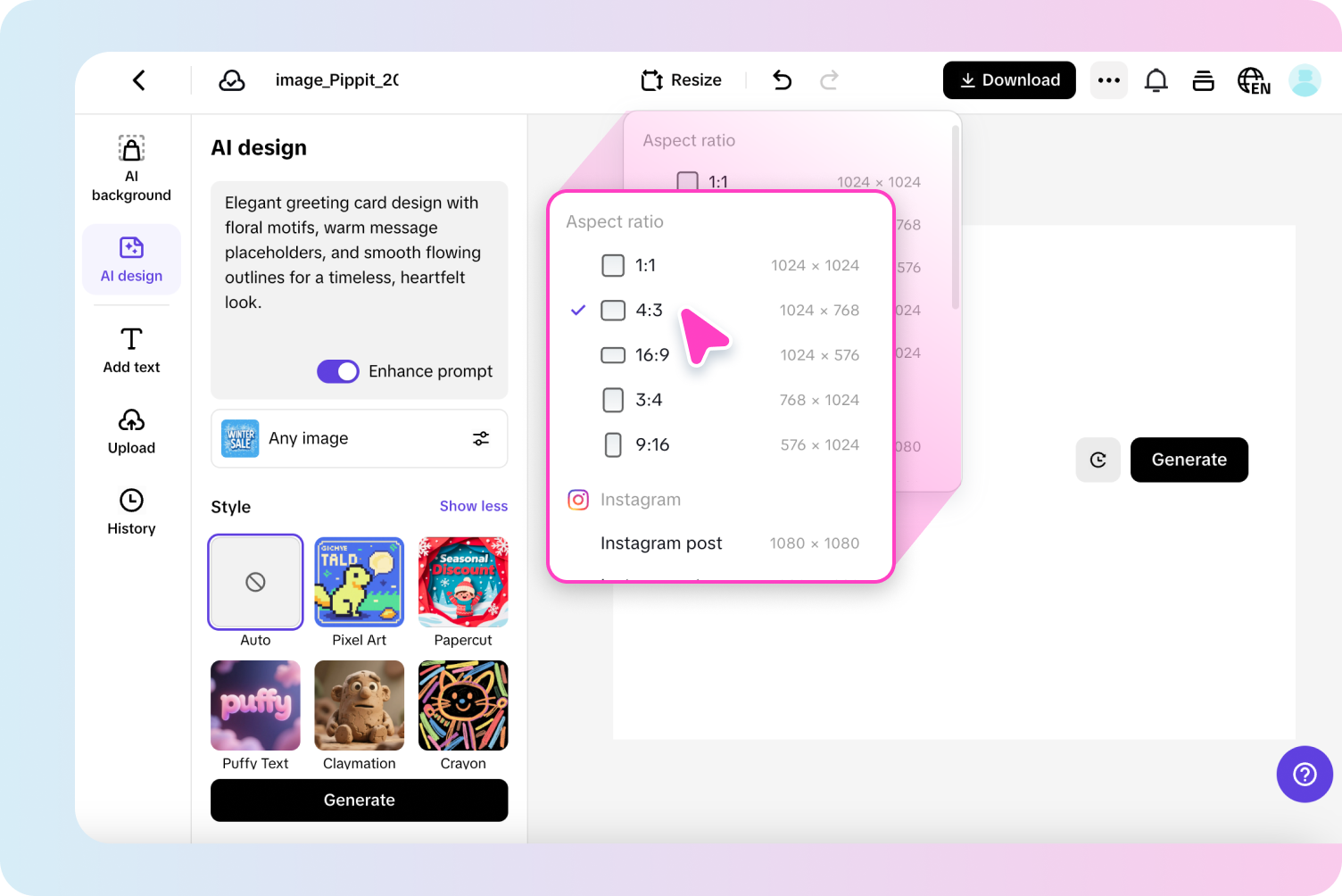This screenshot has width=1342, height=896.
Task: Collapse styles with Show less
Action: click(474, 506)
